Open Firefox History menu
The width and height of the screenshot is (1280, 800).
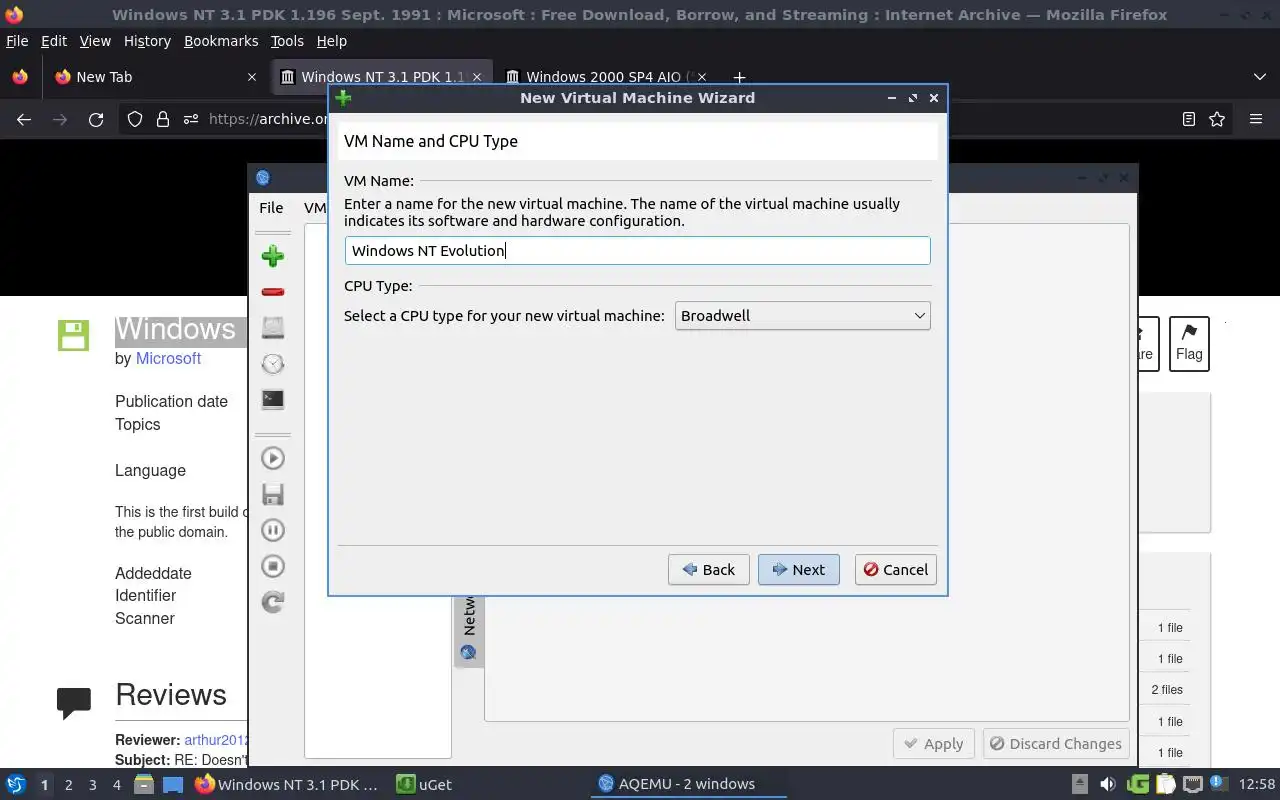point(147,41)
